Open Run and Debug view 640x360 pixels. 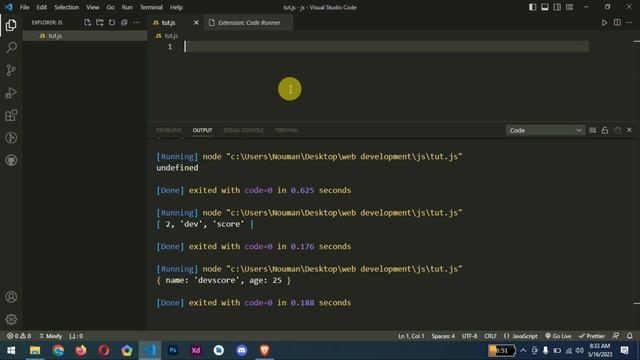(11, 93)
